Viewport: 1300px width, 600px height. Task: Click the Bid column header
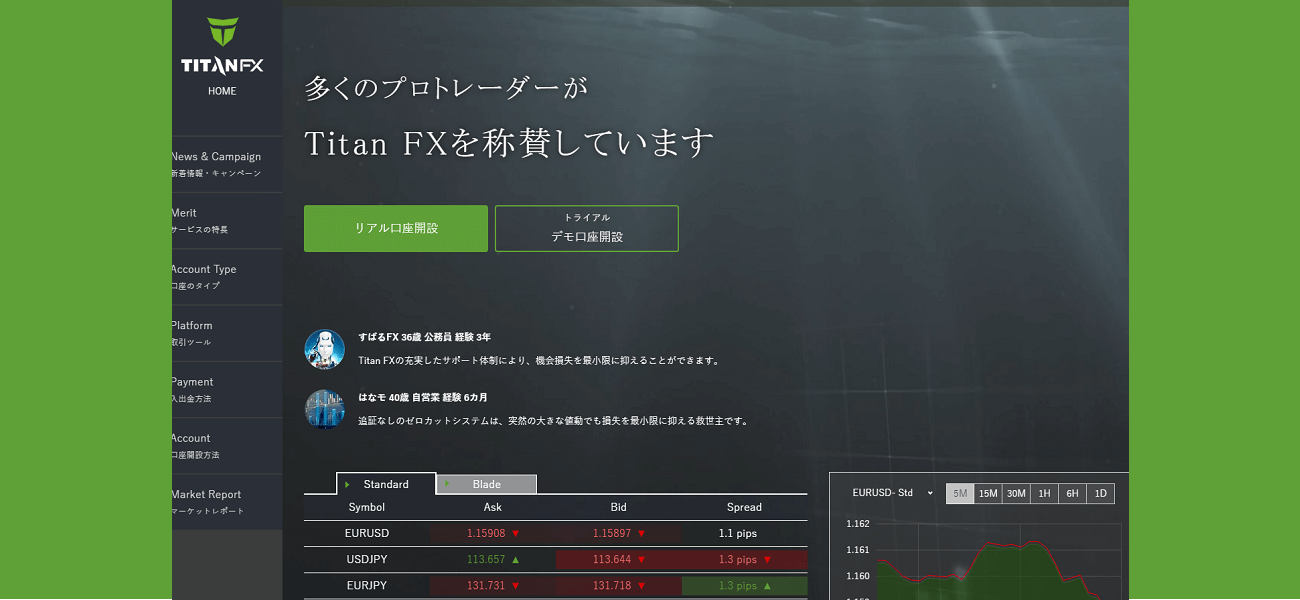[619, 507]
